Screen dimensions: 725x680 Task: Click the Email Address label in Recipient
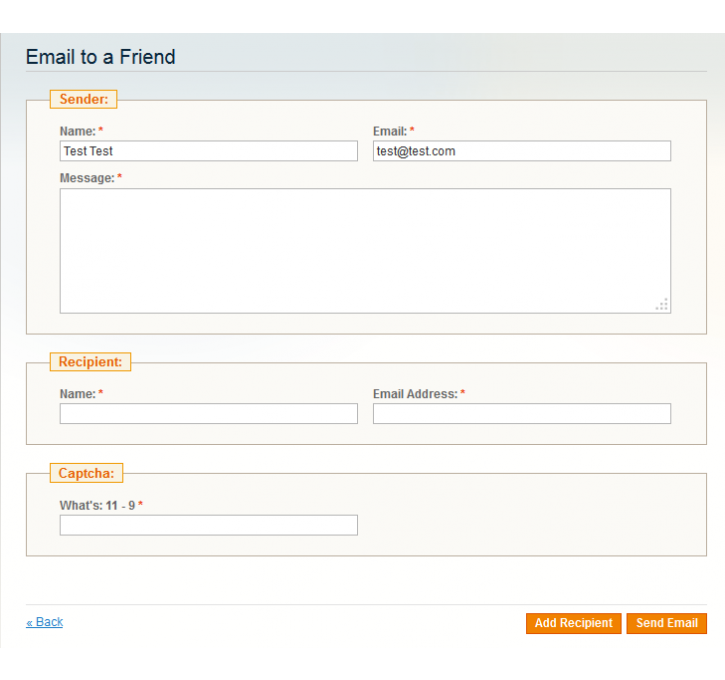click(x=415, y=394)
